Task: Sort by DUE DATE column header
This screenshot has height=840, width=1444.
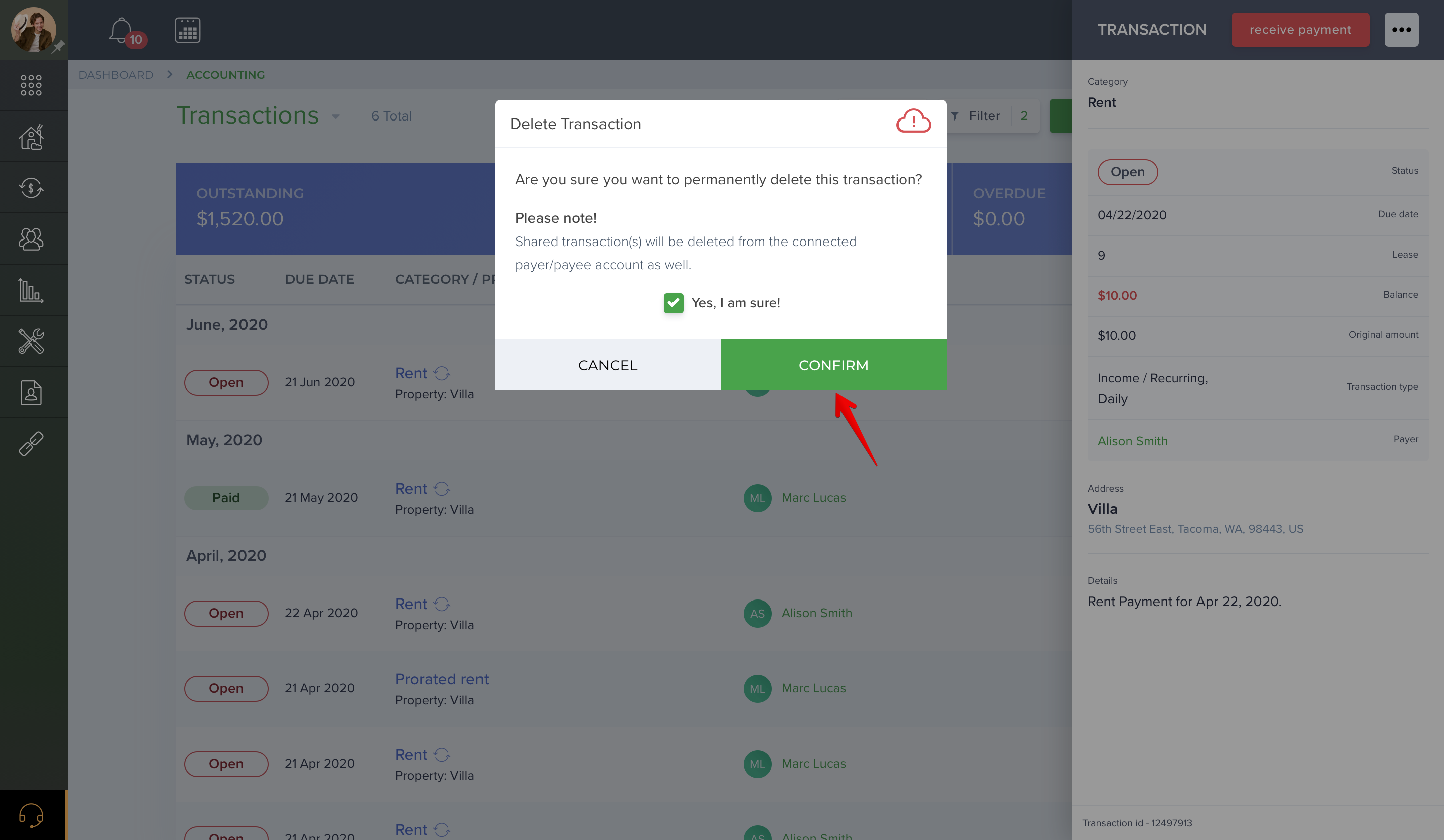Action: 319,279
